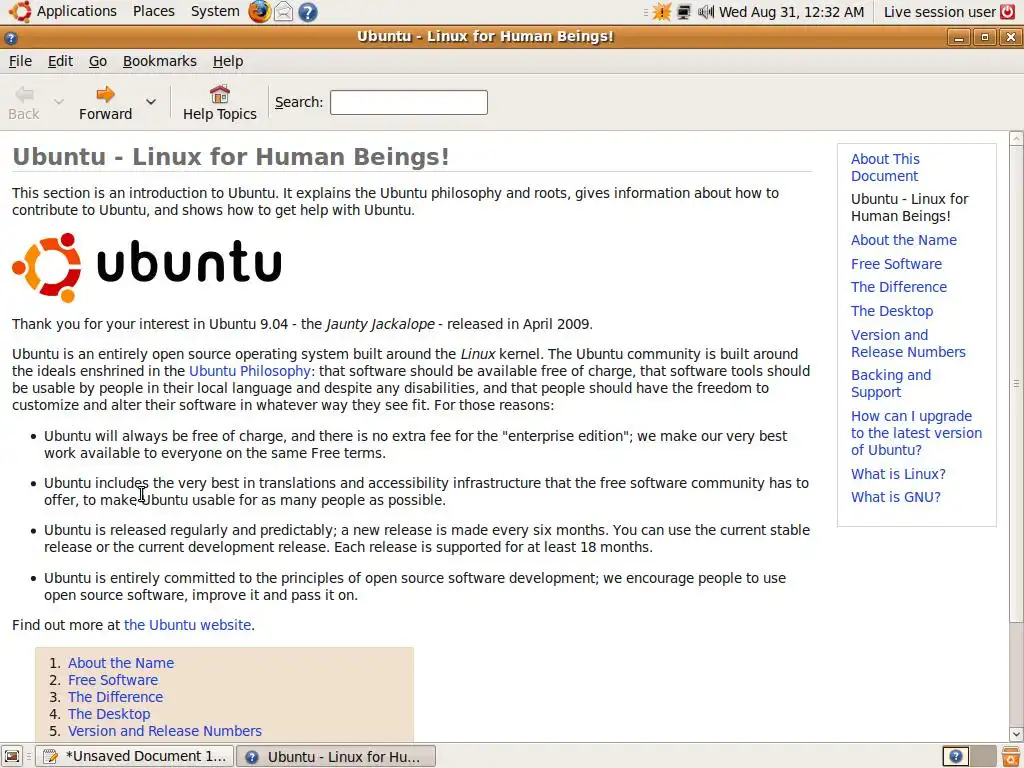Click numbered list item The Desktop
Screen dimensions: 1024x768
109,714
